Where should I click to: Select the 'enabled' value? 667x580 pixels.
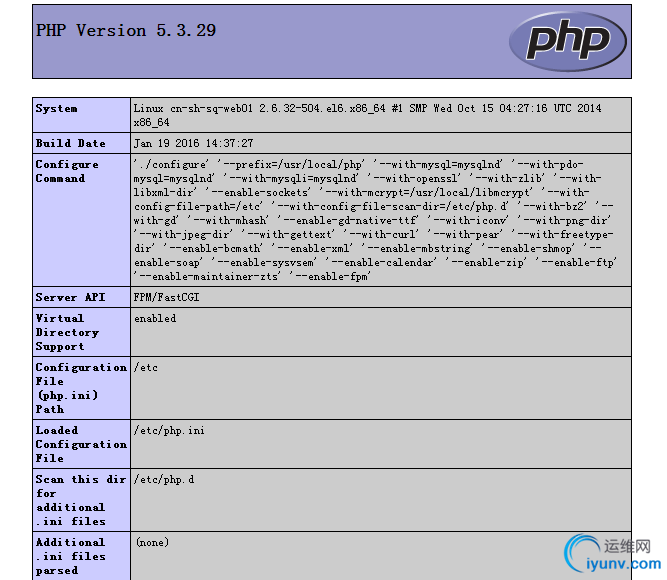pyautogui.click(x=155, y=318)
